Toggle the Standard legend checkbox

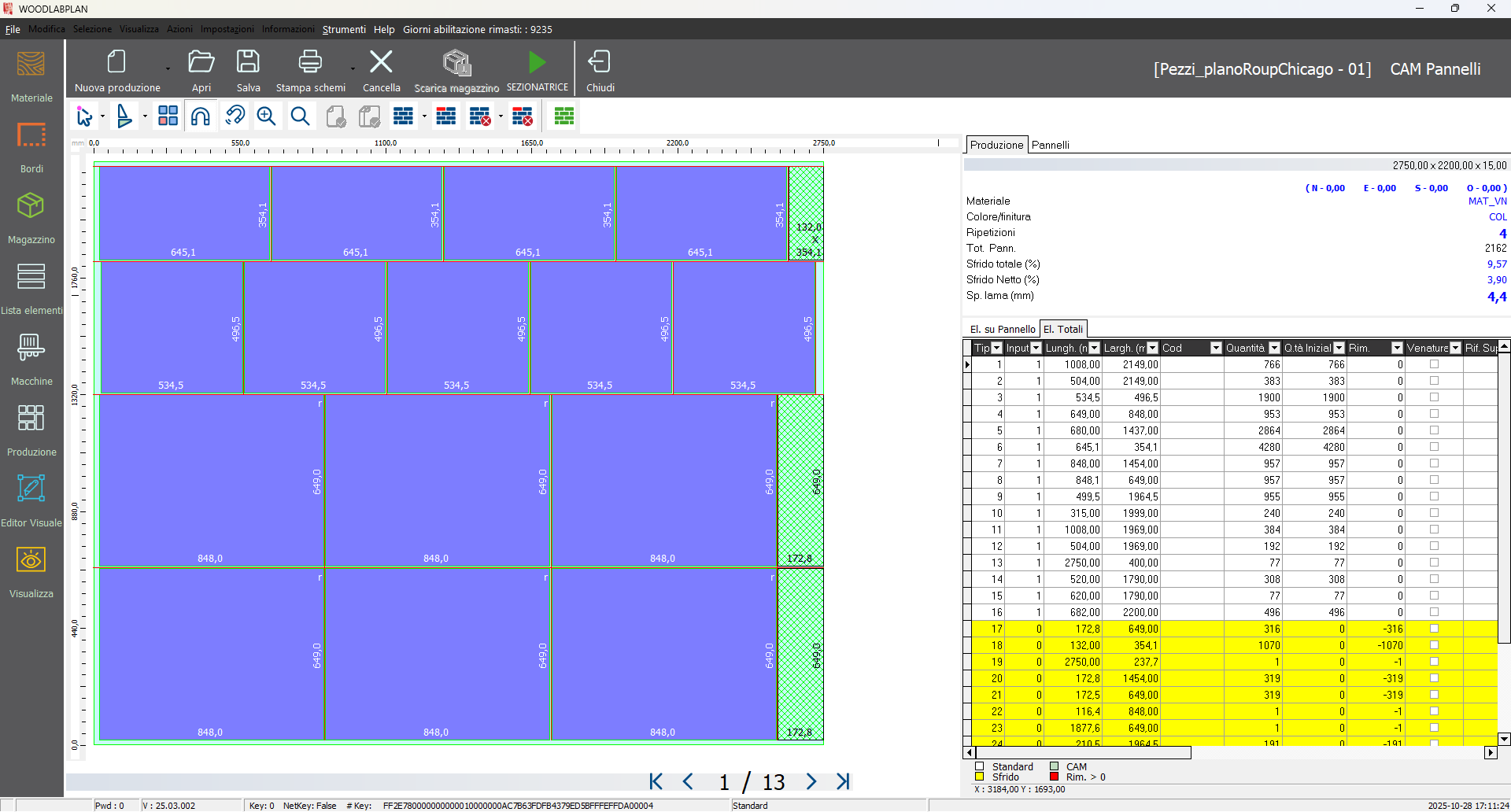click(x=979, y=766)
